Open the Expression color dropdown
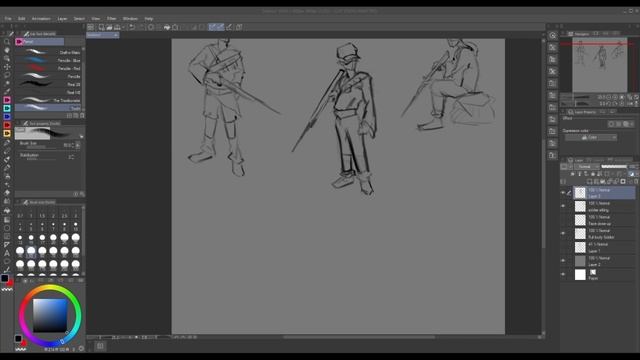 (x=591, y=138)
